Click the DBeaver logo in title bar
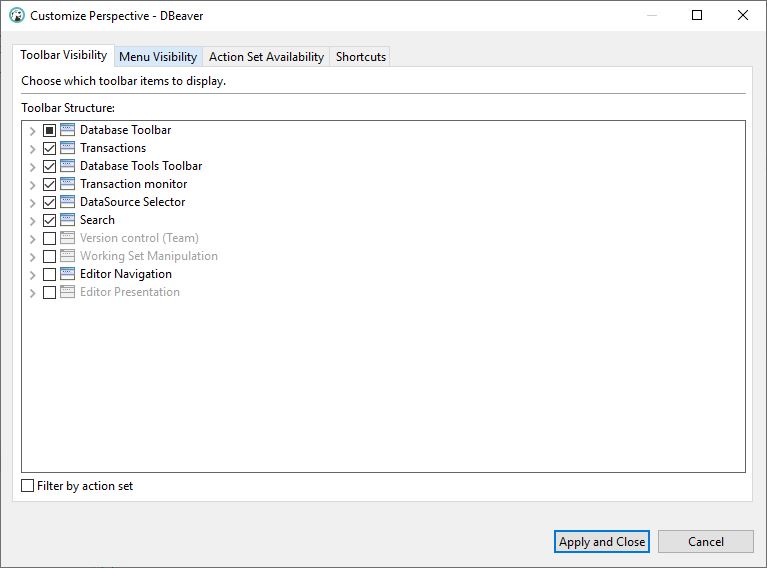Image resolution: width=767 pixels, height=568 pixels. 17,16
